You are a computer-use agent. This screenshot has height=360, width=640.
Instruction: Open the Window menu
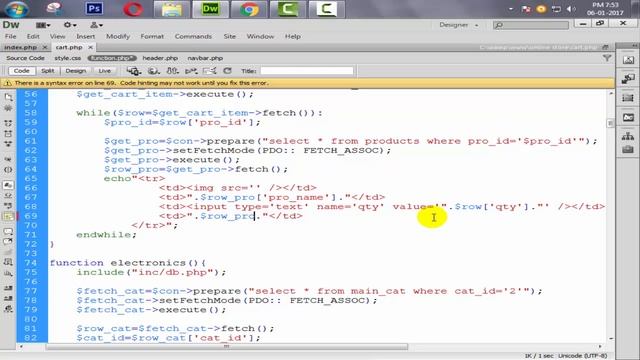click(x=260, y=36)
